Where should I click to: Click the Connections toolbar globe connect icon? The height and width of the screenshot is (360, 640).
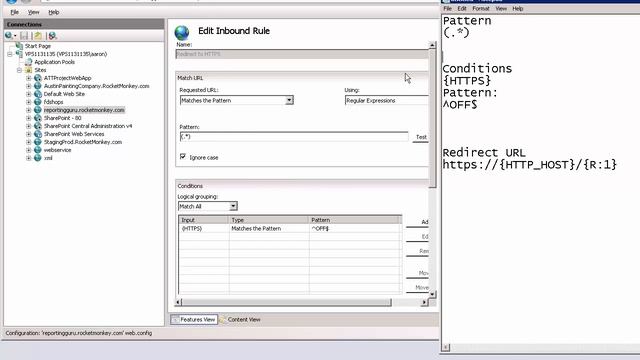(9, 36)
